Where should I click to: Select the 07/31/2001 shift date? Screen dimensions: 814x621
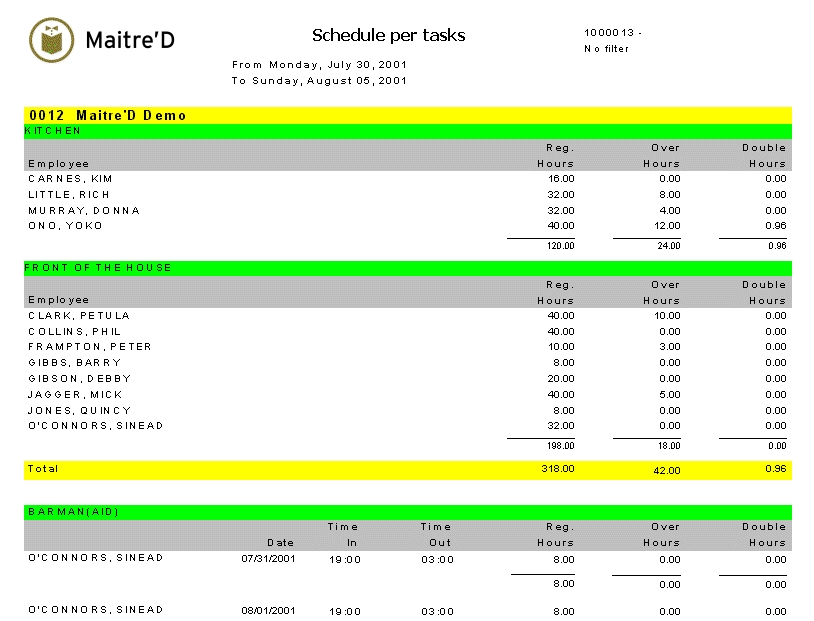tap(268, 558)
